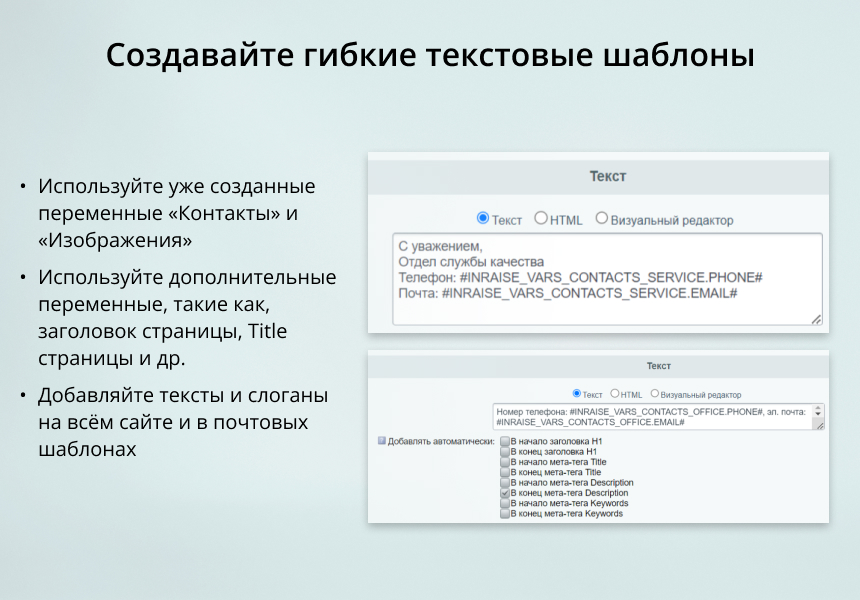Select the «Текст» radio in the lower panel
Image resolution: width=860 pixels, height=600 pixels.
[x=577, y=393]
